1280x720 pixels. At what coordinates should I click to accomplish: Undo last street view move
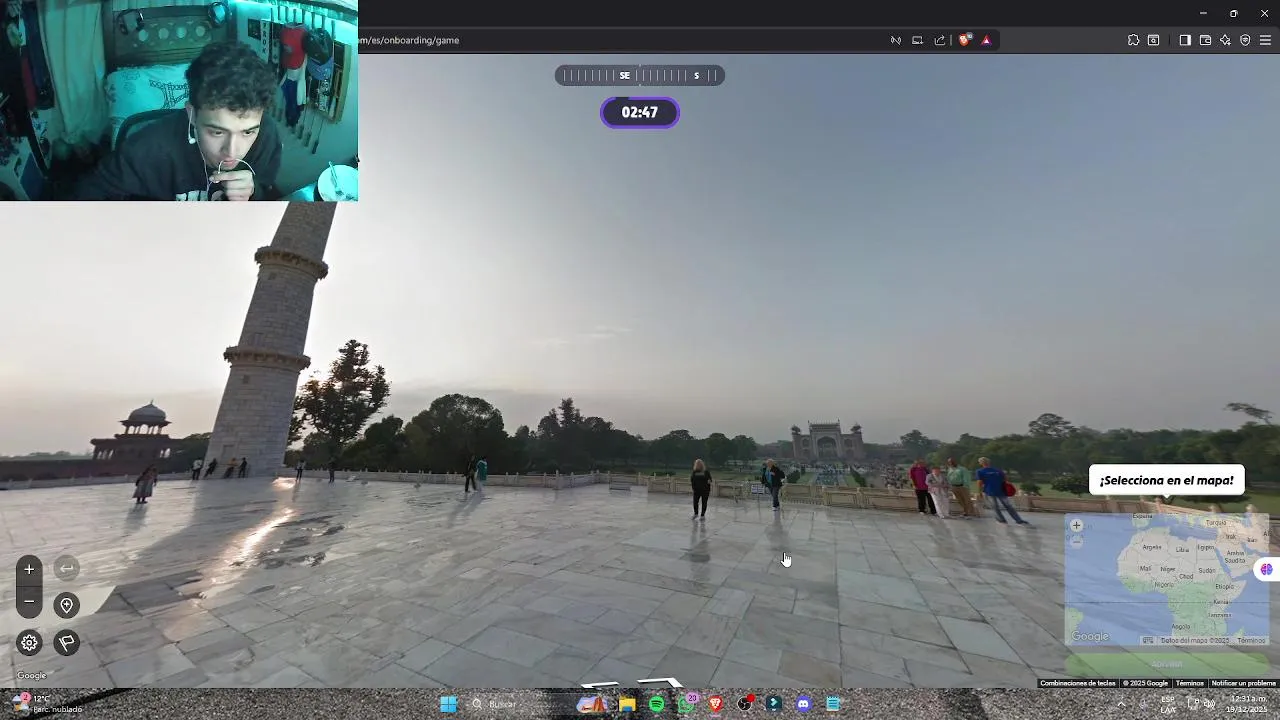67,569
